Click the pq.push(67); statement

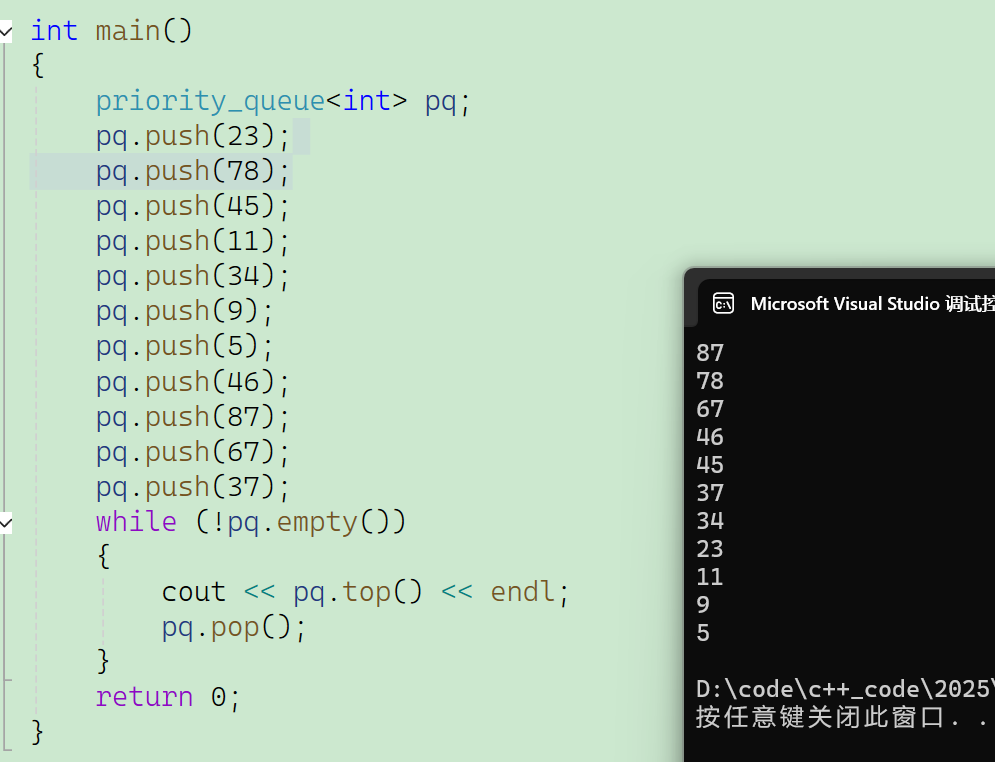(193, 452)
